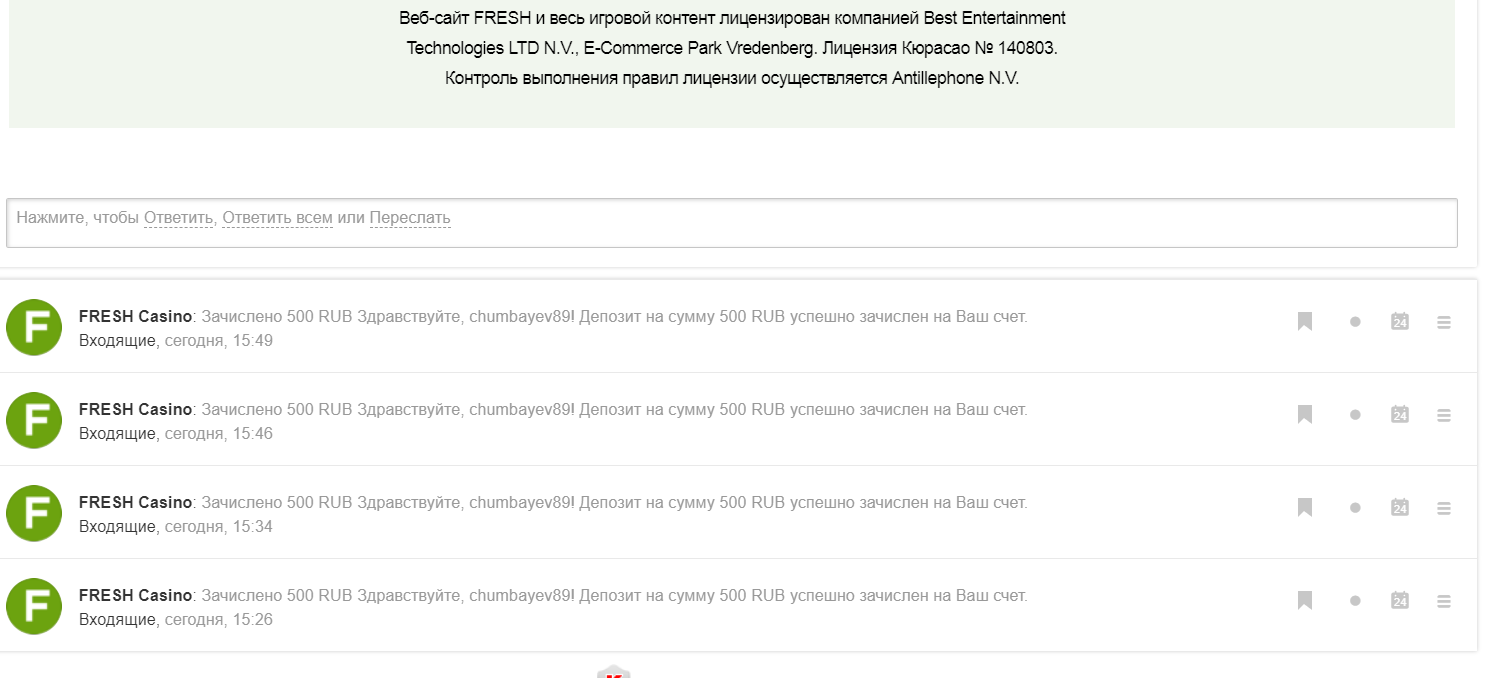This screenshot has width=1495, height=678.
Task: Bookmark the 15:26 FRESH Casino email
Action: [1304, 600]
